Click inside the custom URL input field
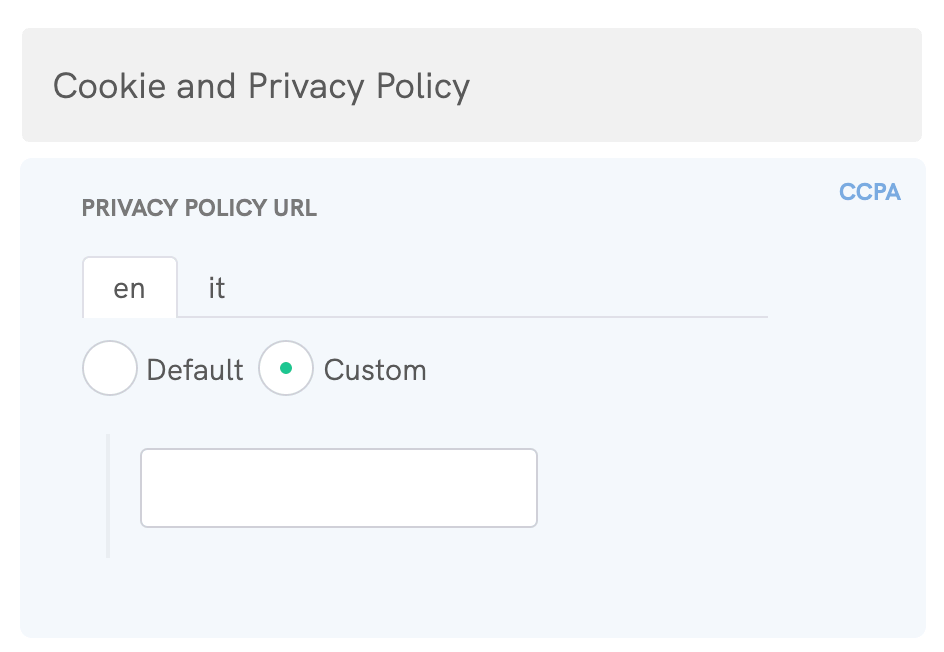The width and height of the screenshot is (944, 652). tap(338, 488)
